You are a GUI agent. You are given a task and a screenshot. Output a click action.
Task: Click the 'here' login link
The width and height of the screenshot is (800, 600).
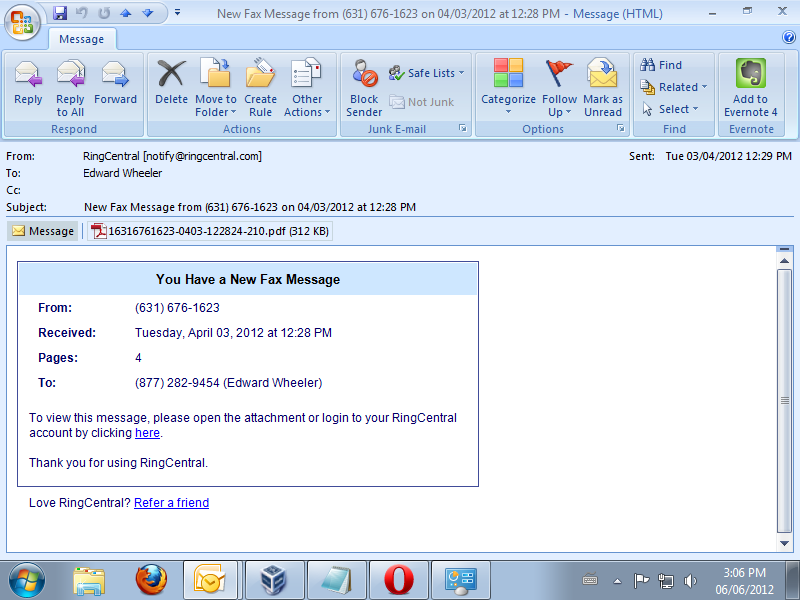pyautogui.click(x=147, y=433)
